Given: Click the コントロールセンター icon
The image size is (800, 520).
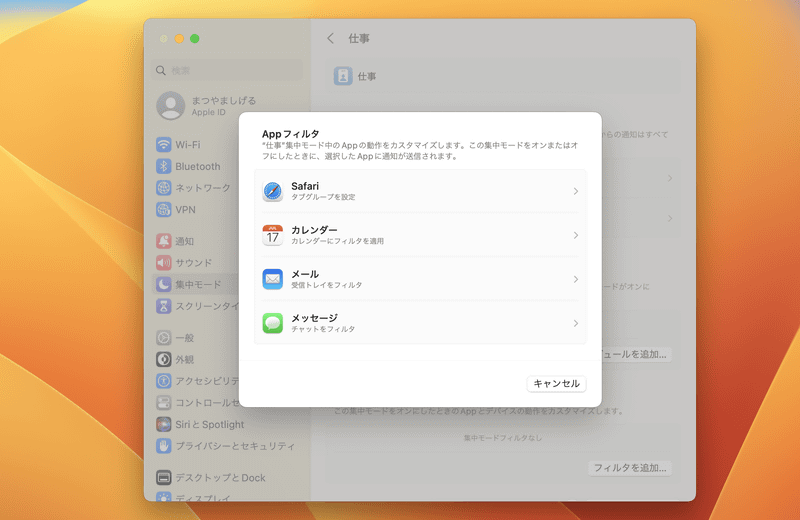Looking at the screenshot, I should tap(163, 403).
